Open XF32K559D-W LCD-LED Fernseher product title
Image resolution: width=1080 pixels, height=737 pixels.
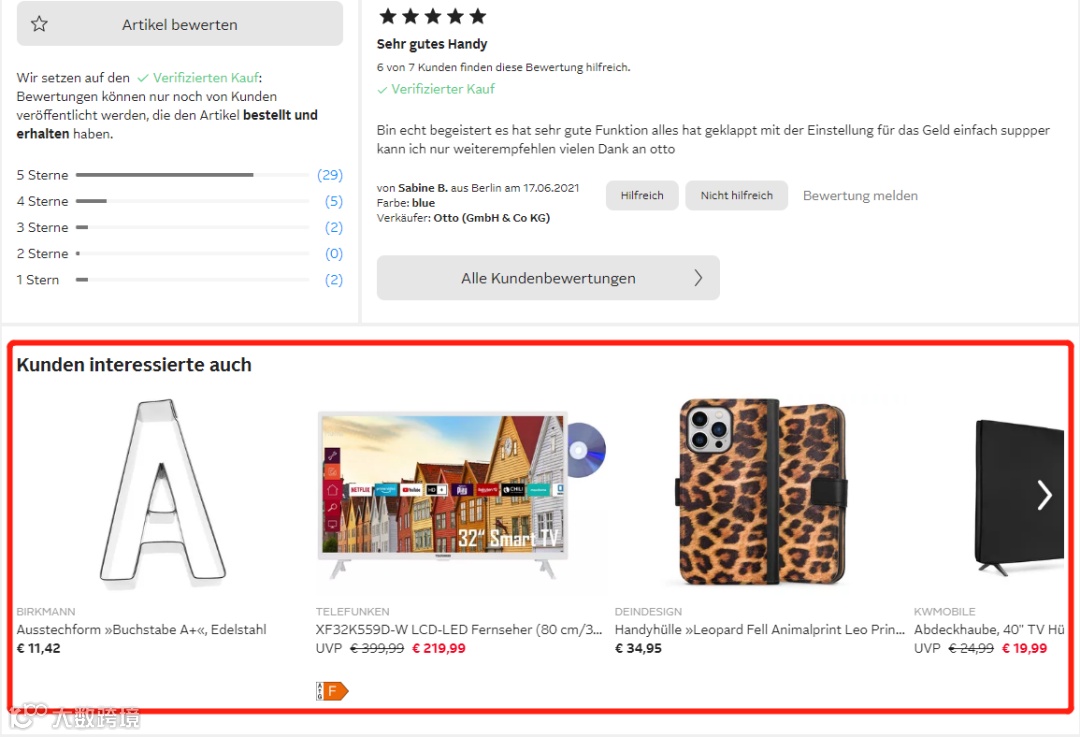[x=459, y=630]
